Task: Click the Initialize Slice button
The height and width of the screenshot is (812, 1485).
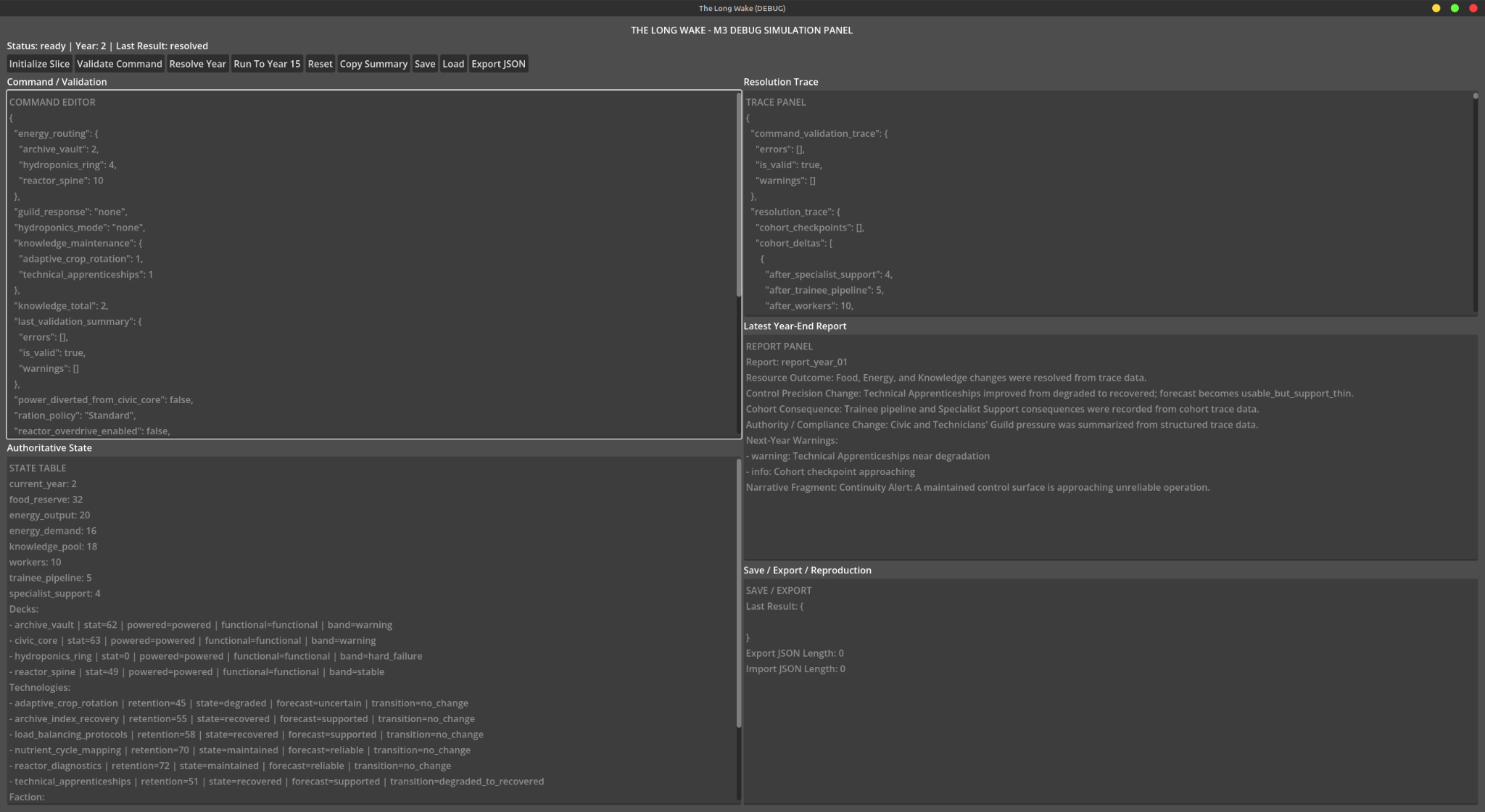Action: [39, 64]
